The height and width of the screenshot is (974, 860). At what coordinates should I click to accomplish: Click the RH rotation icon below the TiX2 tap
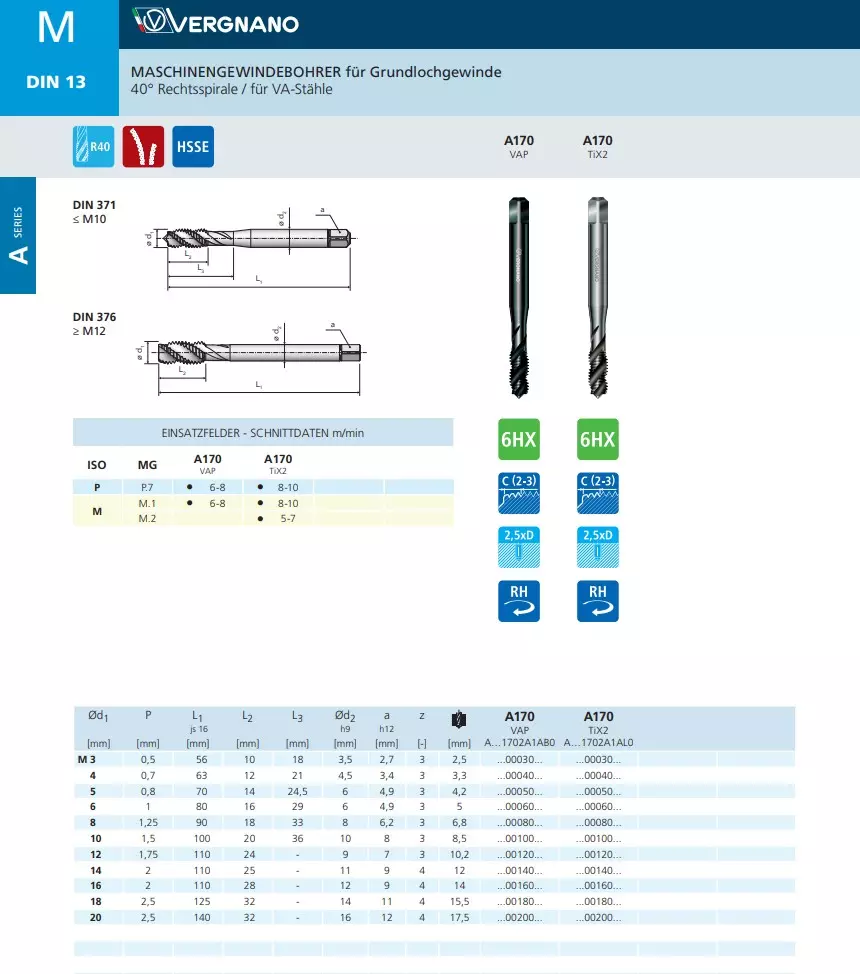point(597,599)
